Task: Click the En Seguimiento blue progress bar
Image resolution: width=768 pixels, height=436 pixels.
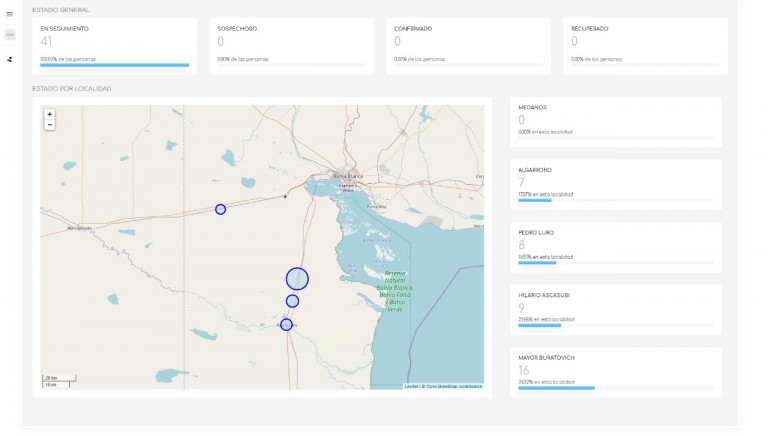Action: point(114,65)
